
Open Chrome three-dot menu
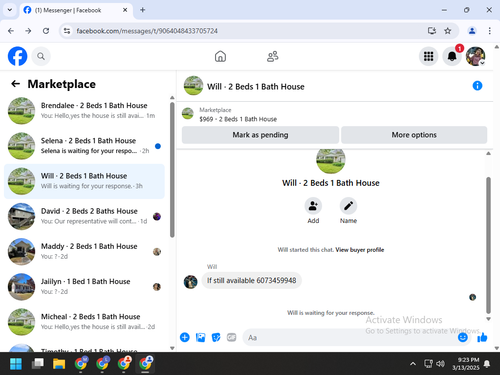(489, 31)
